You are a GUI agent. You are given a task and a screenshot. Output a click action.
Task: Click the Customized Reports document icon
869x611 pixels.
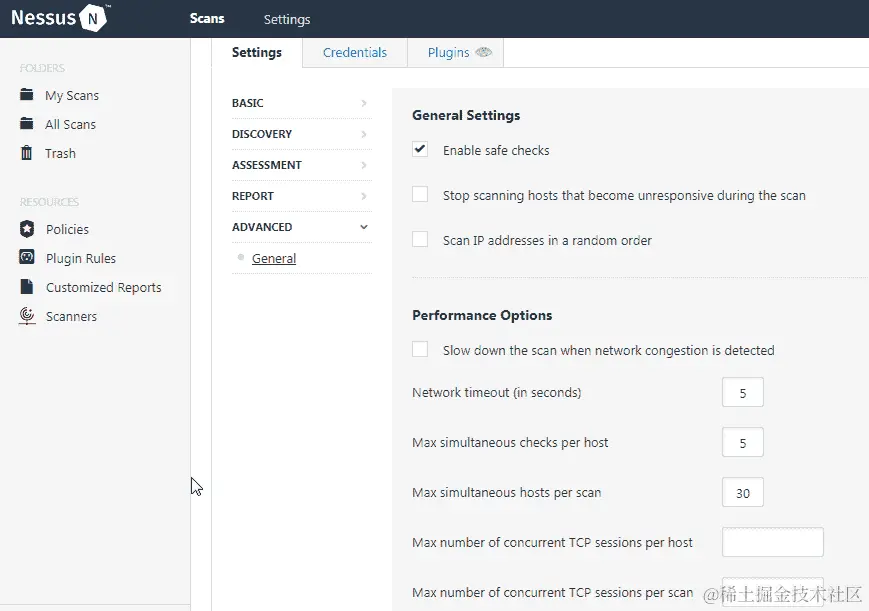click(x=27, y=287)
